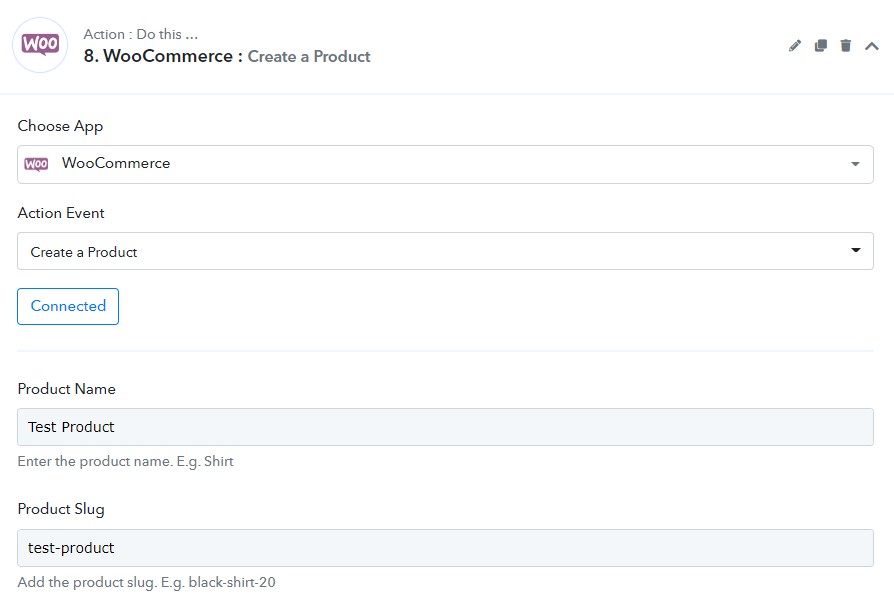This screenshot has width=894, height=599.
Task: Click the 'Action Event' label
Action: pyautogui.click(x=61, y=213)
